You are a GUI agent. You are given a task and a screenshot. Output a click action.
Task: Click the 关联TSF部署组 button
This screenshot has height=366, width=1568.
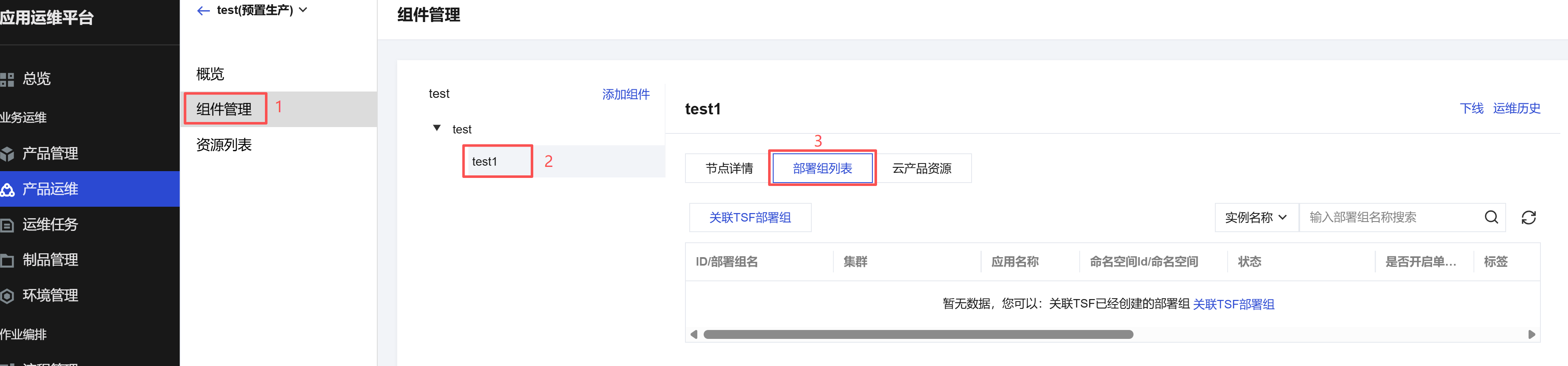[749, 217]
